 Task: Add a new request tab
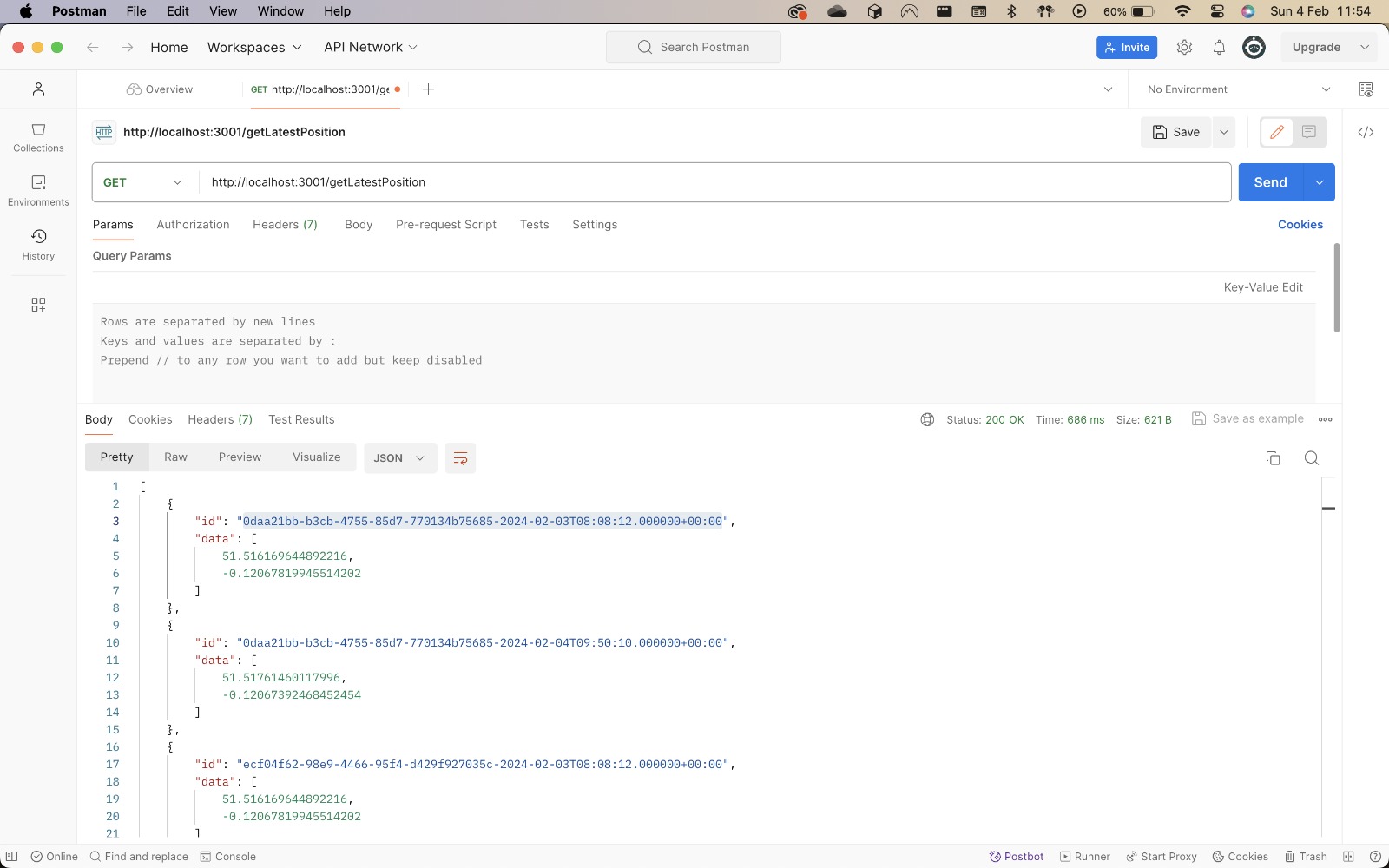(x=428, y=89)
